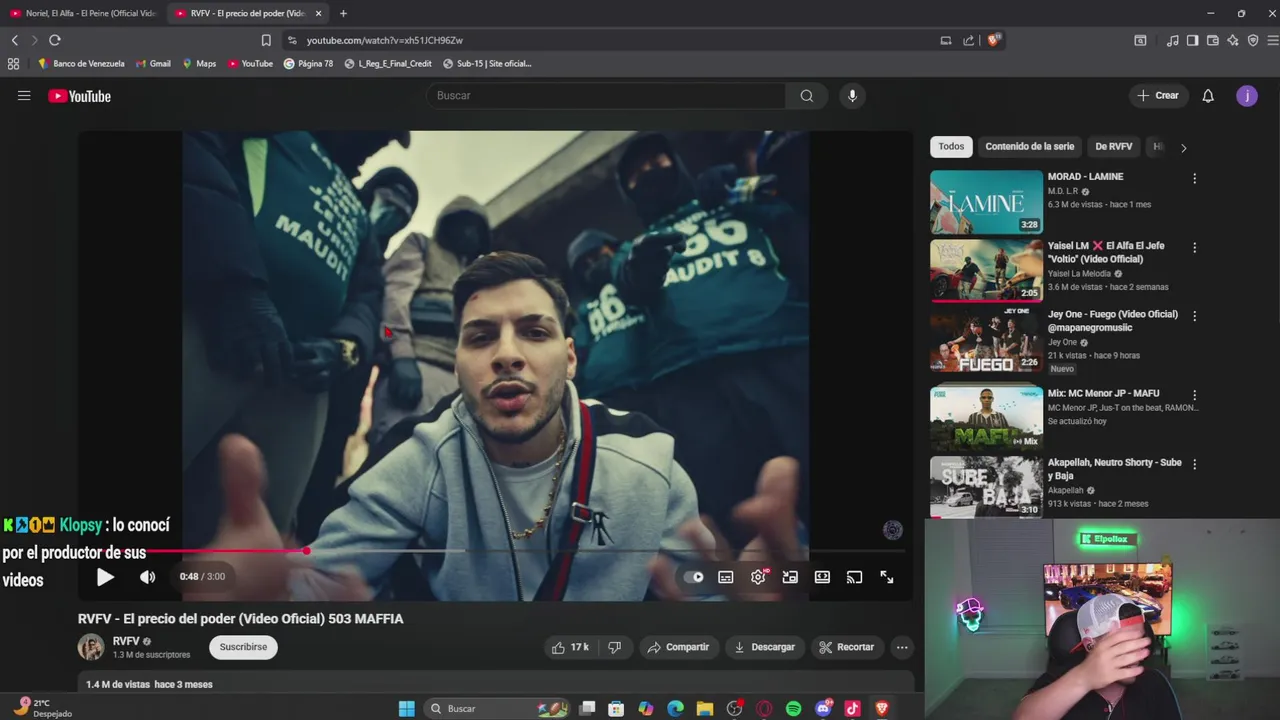Open more actions under the video
Screen dimensions: 1280x720
[x=902, y=647]
